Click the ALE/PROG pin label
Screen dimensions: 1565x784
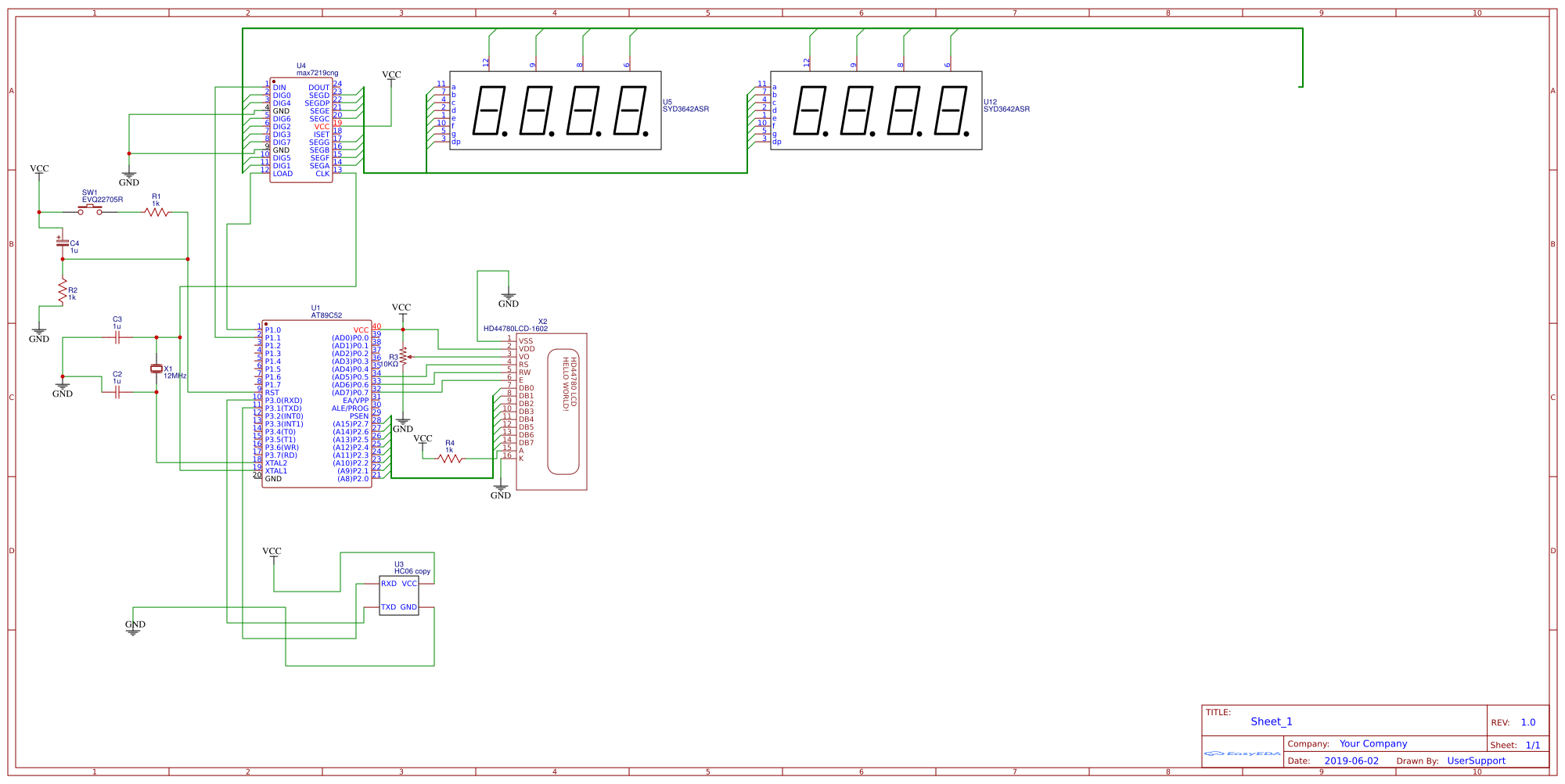[350, 408]
